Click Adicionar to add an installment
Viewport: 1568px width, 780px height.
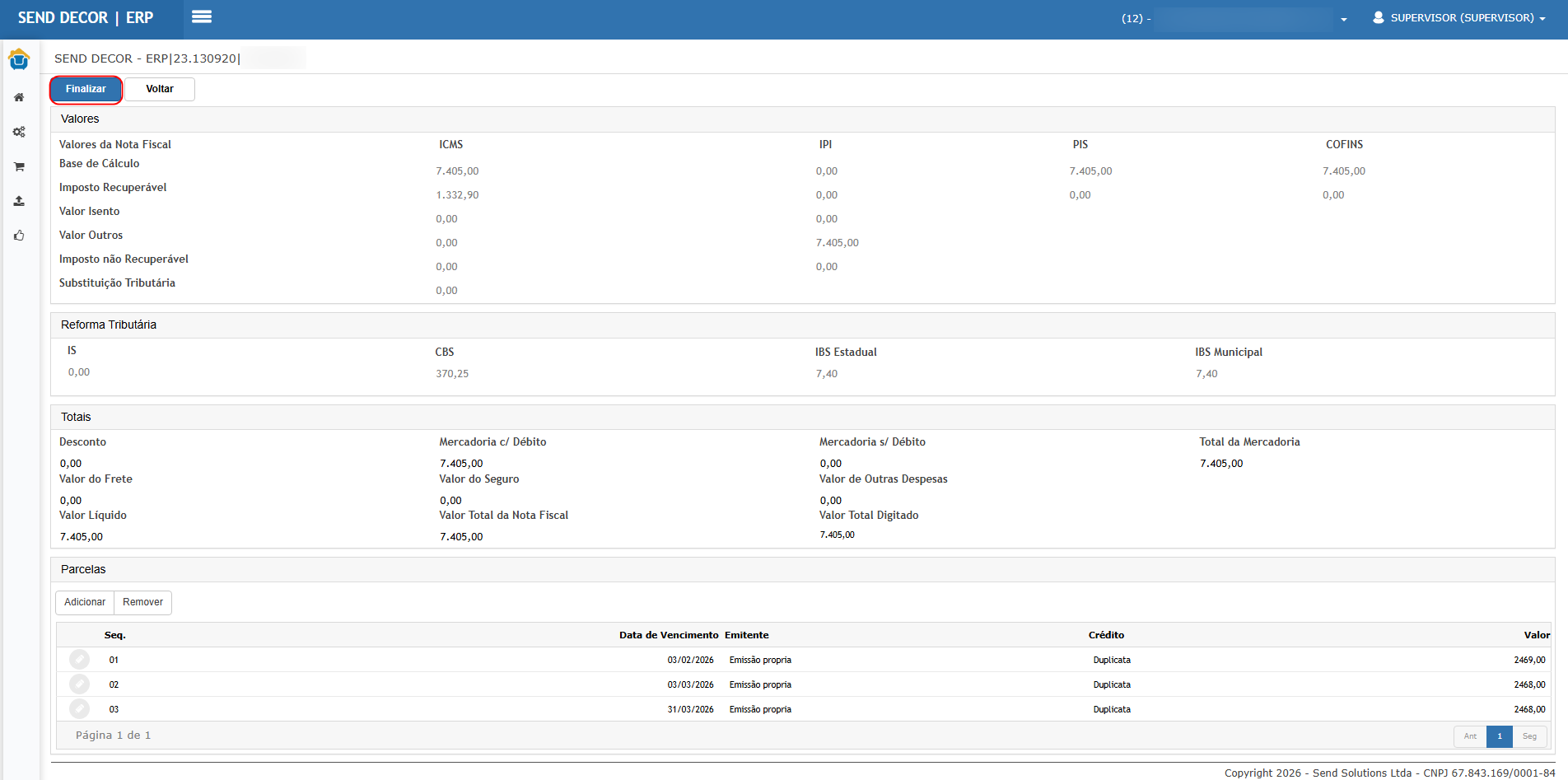pyautogui.click(x=85, y=602)
